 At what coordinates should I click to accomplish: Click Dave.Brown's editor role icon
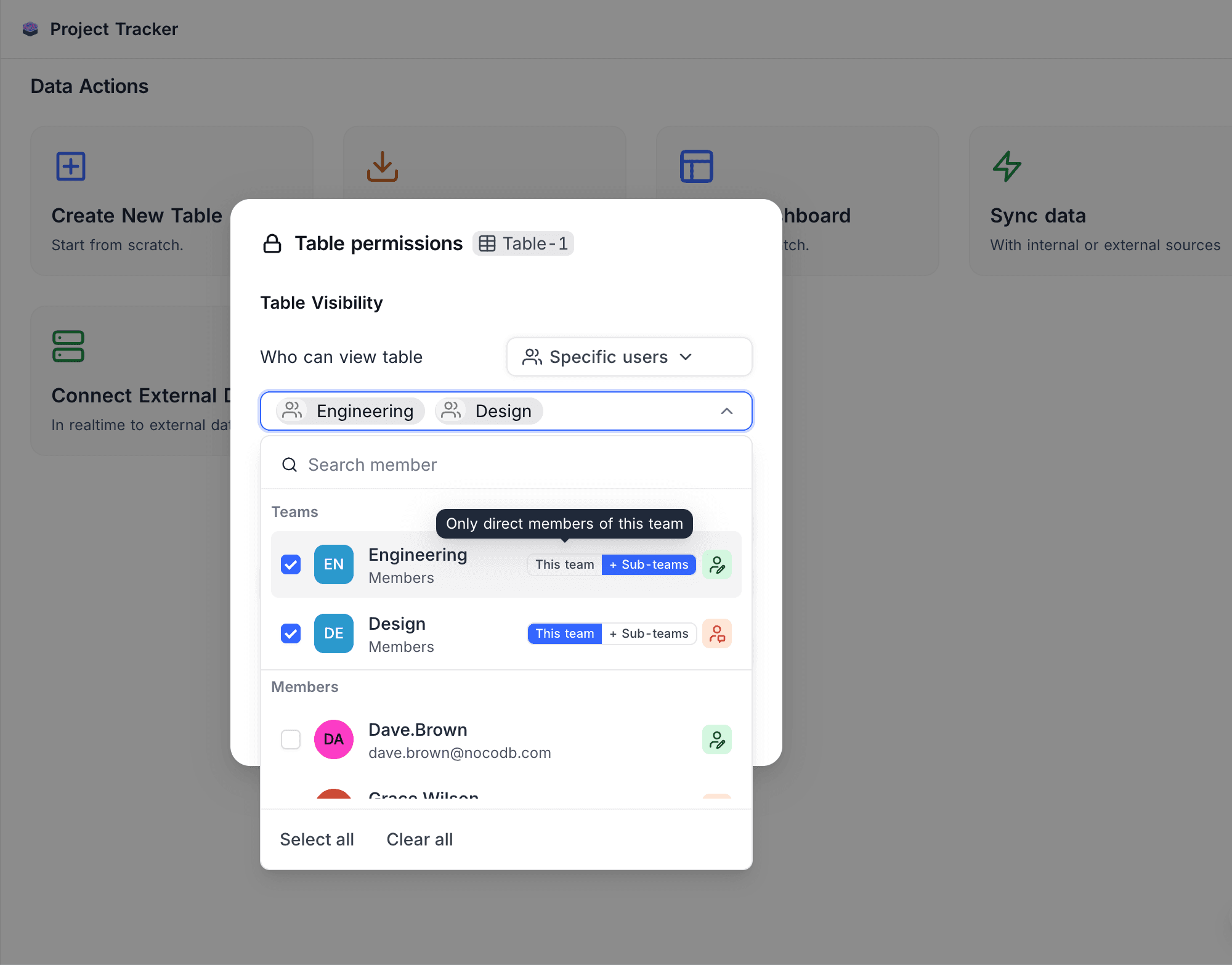[x=716, y=739]
